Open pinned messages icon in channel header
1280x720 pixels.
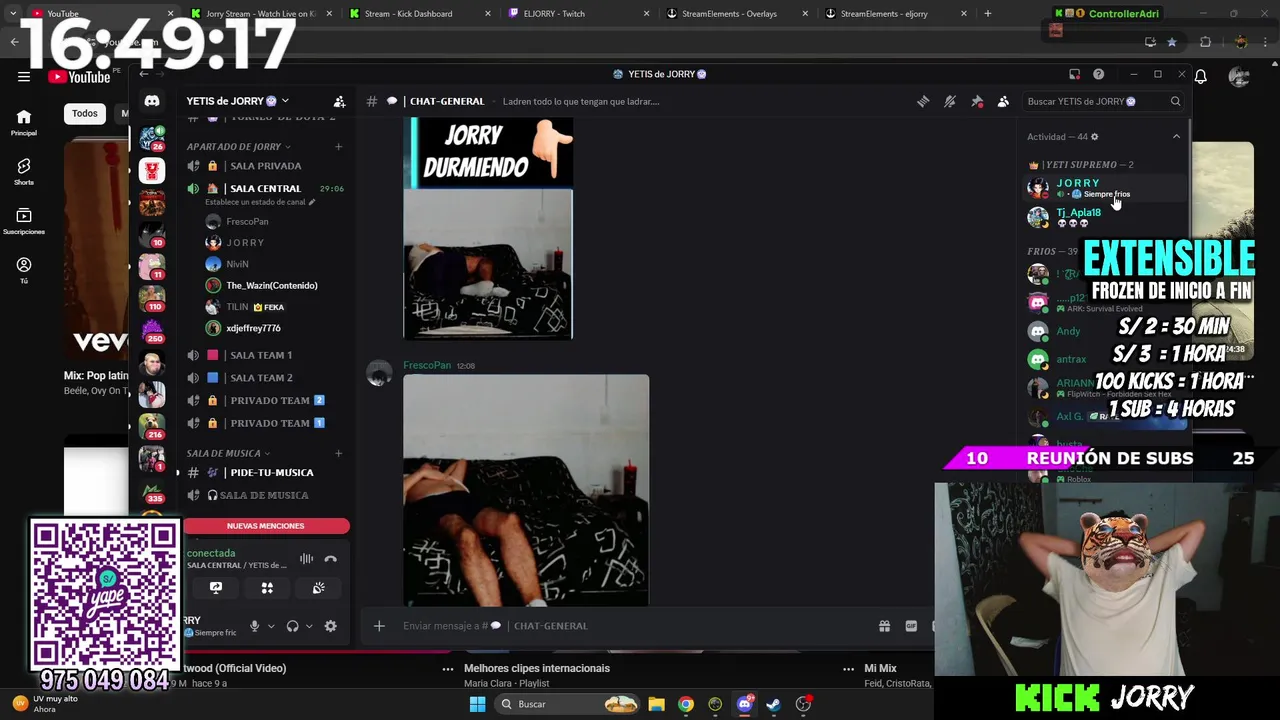coord(977,101)
